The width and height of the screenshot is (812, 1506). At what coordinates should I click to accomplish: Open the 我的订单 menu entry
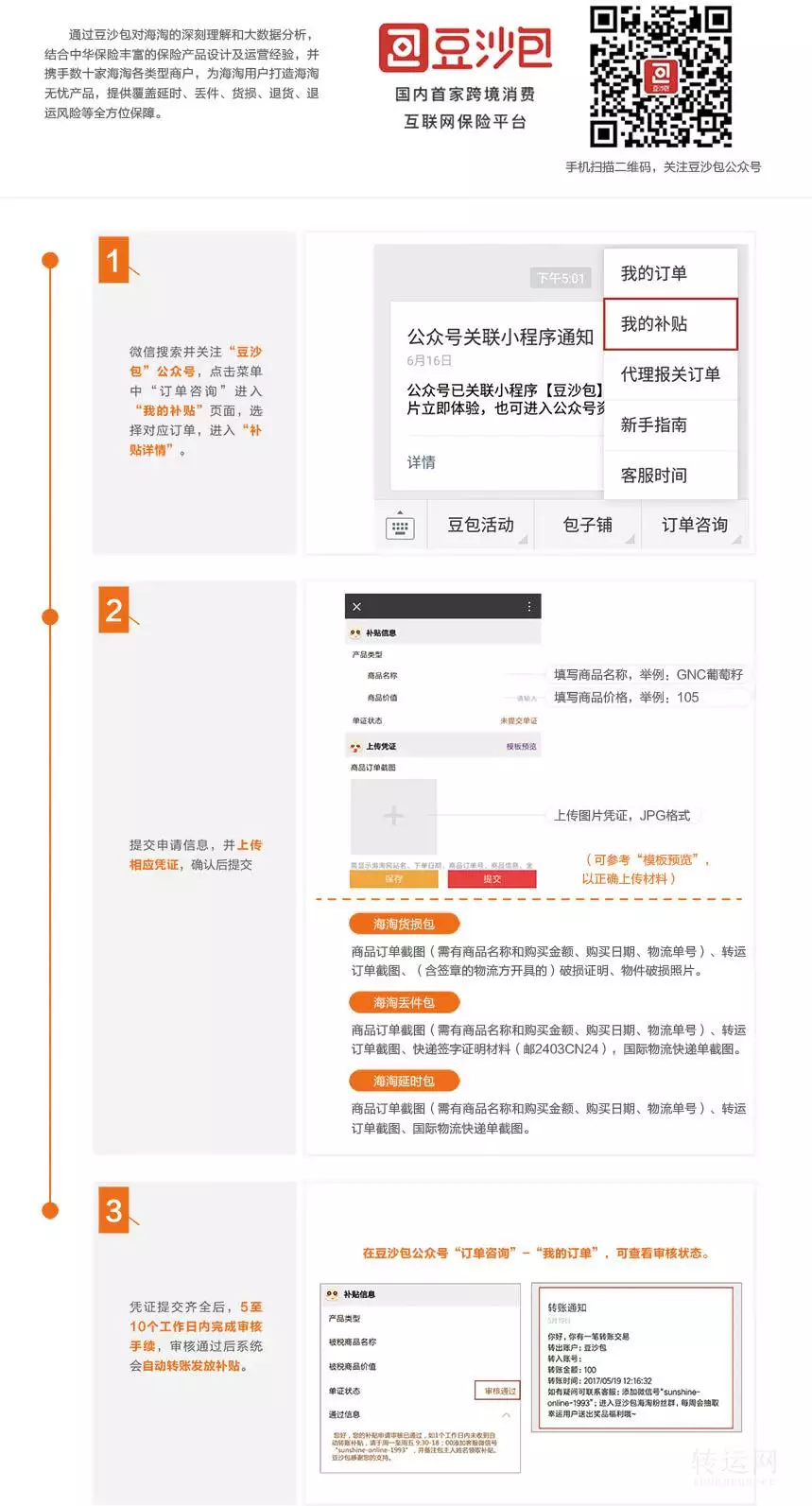click(670, 273)
